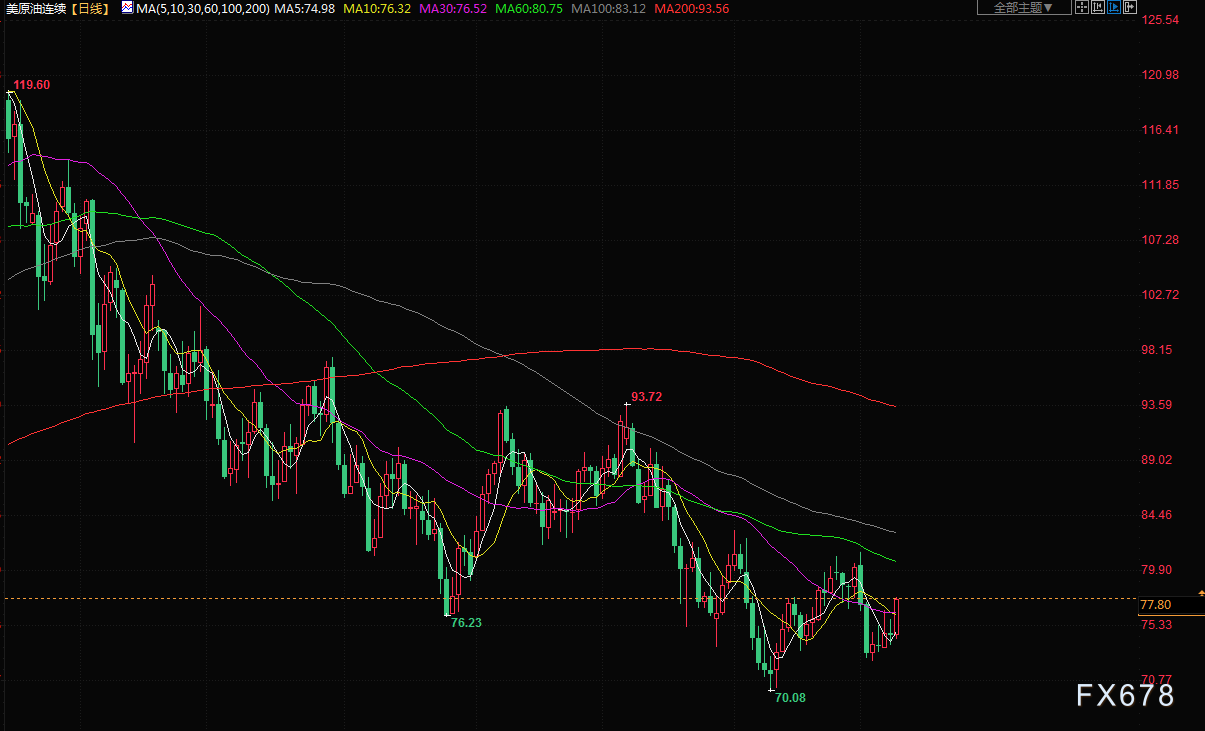
Task: Select the MA10:76.32 value
Action: pyautogui.click(x=377, y=8)
